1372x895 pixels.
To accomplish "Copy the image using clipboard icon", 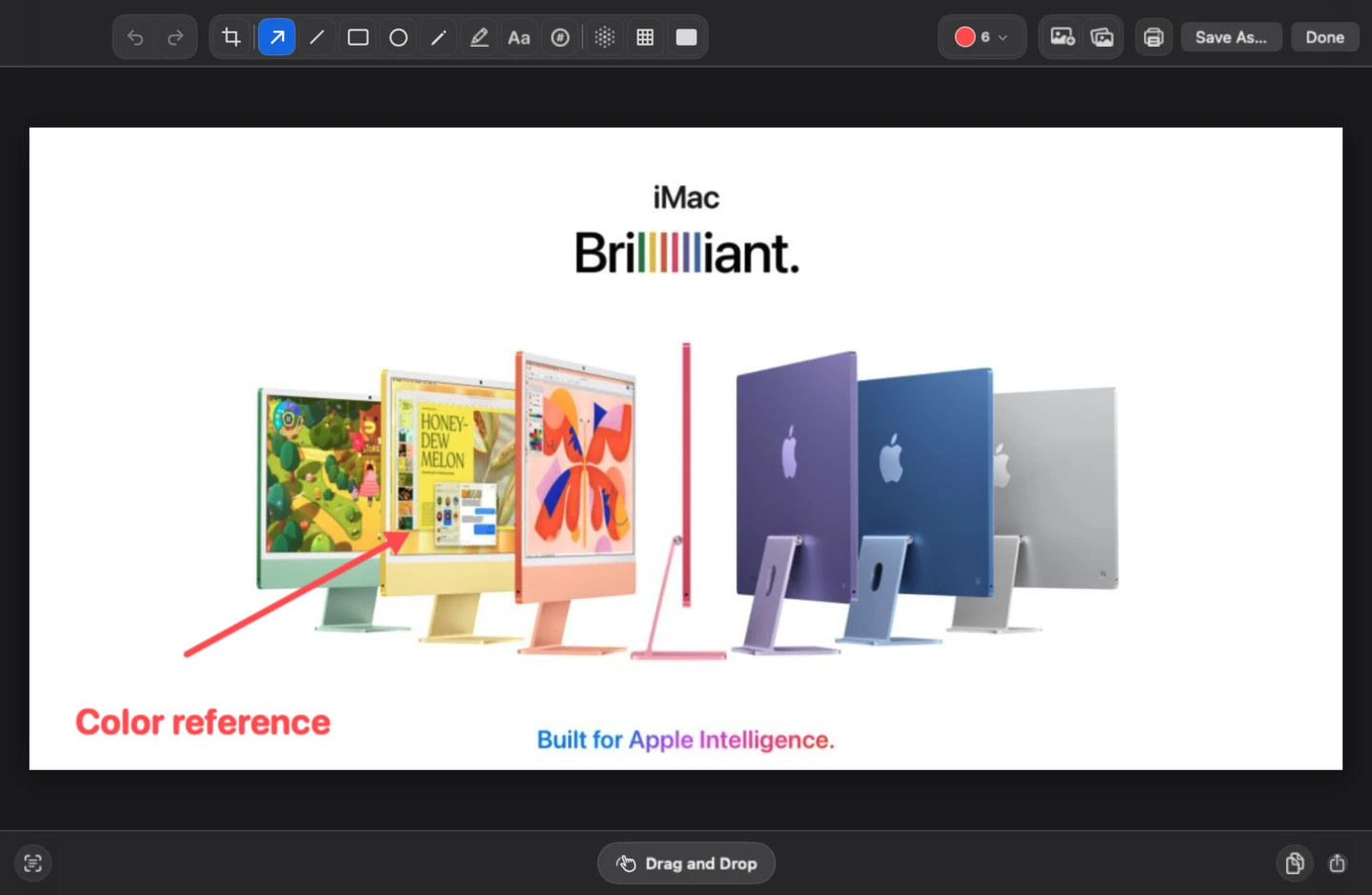I will 1294,864.
